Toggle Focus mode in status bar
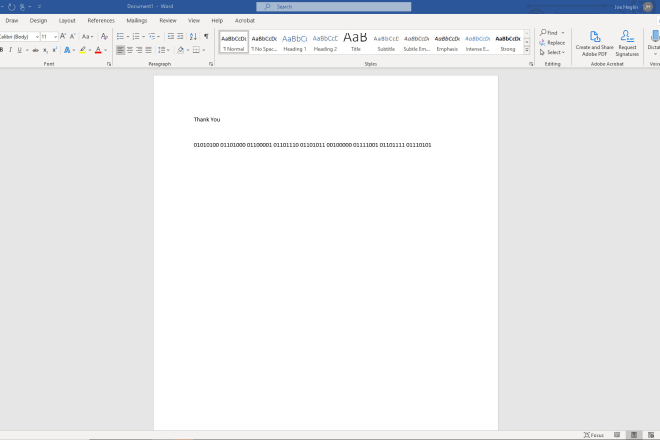Screen dimensions: 660x440 (593, 435)
